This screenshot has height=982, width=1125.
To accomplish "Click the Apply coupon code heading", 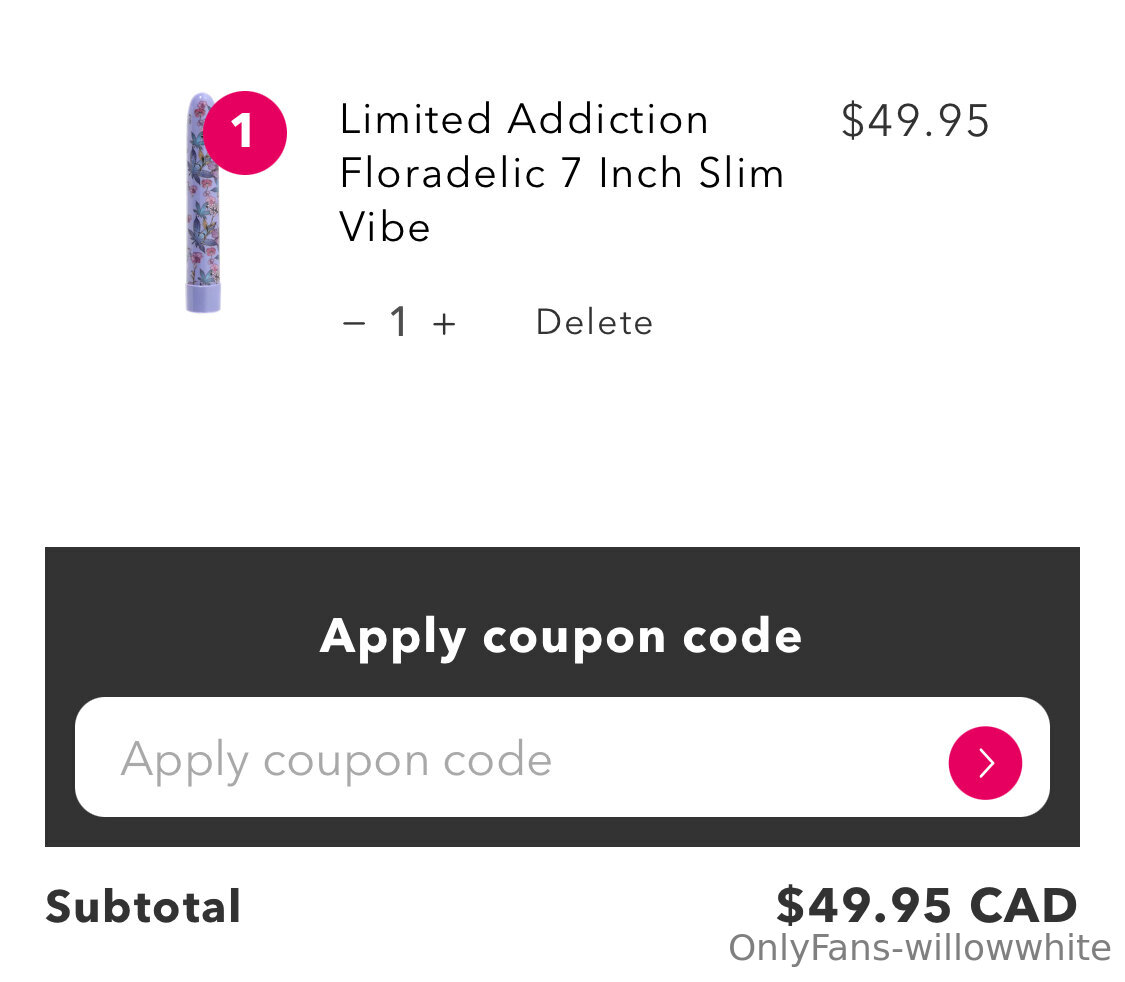I will [560, 637].
